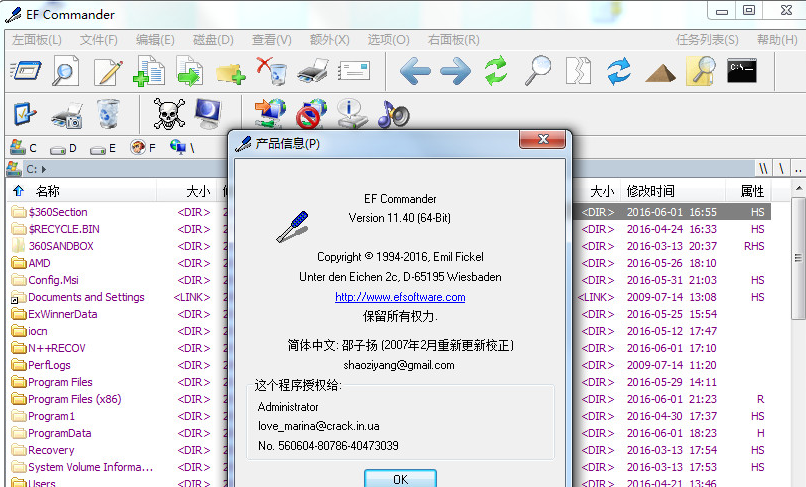806x487 pixels.
Task: Click the magnifier over page view icon
Action: point(65,70)
